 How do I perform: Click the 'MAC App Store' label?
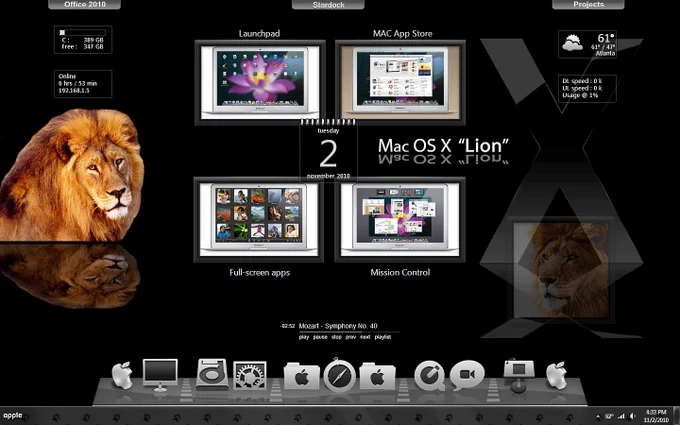coord(402,33)
